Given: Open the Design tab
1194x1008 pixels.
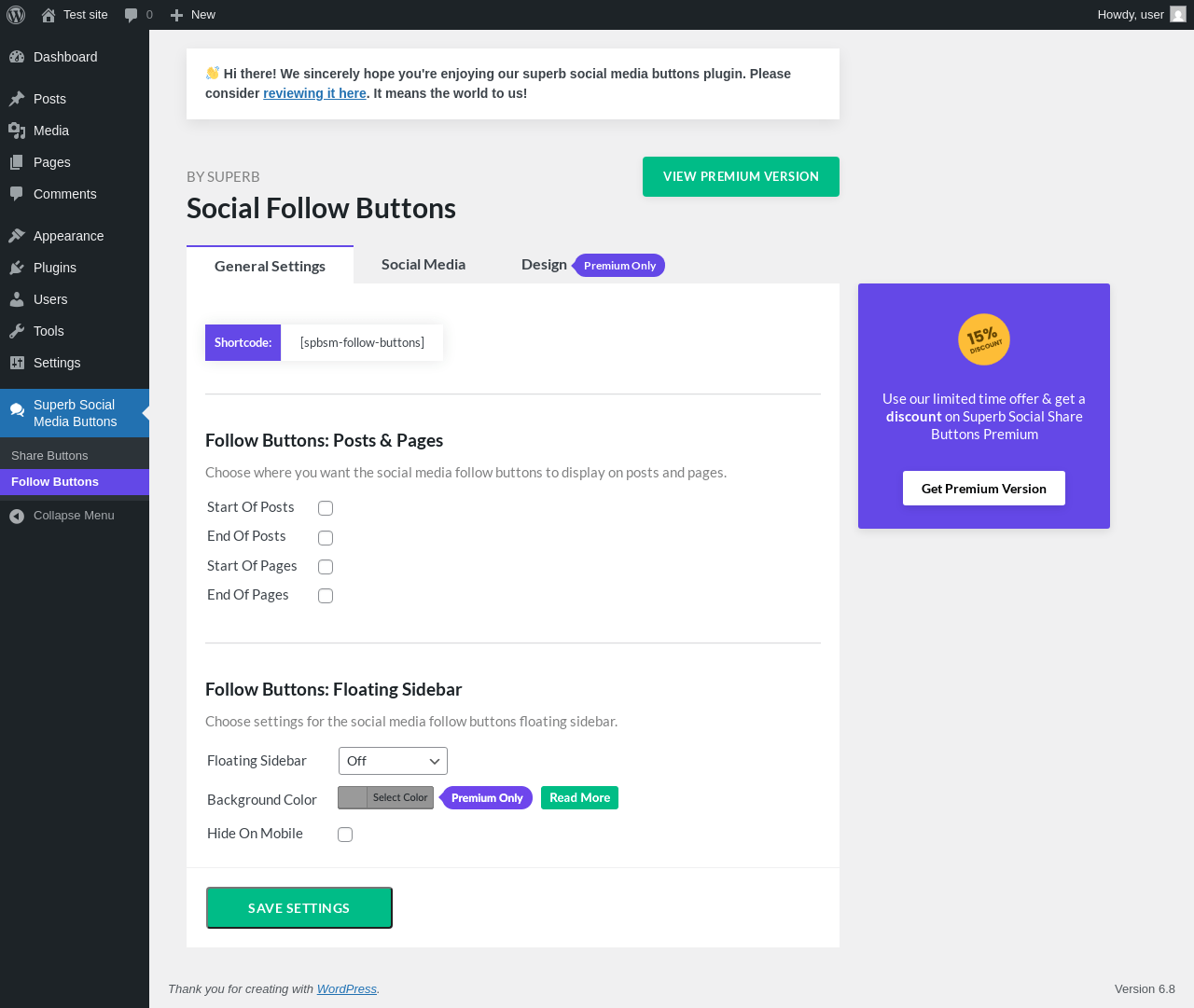Looking at the screenshot, I should tap(544, 265).
